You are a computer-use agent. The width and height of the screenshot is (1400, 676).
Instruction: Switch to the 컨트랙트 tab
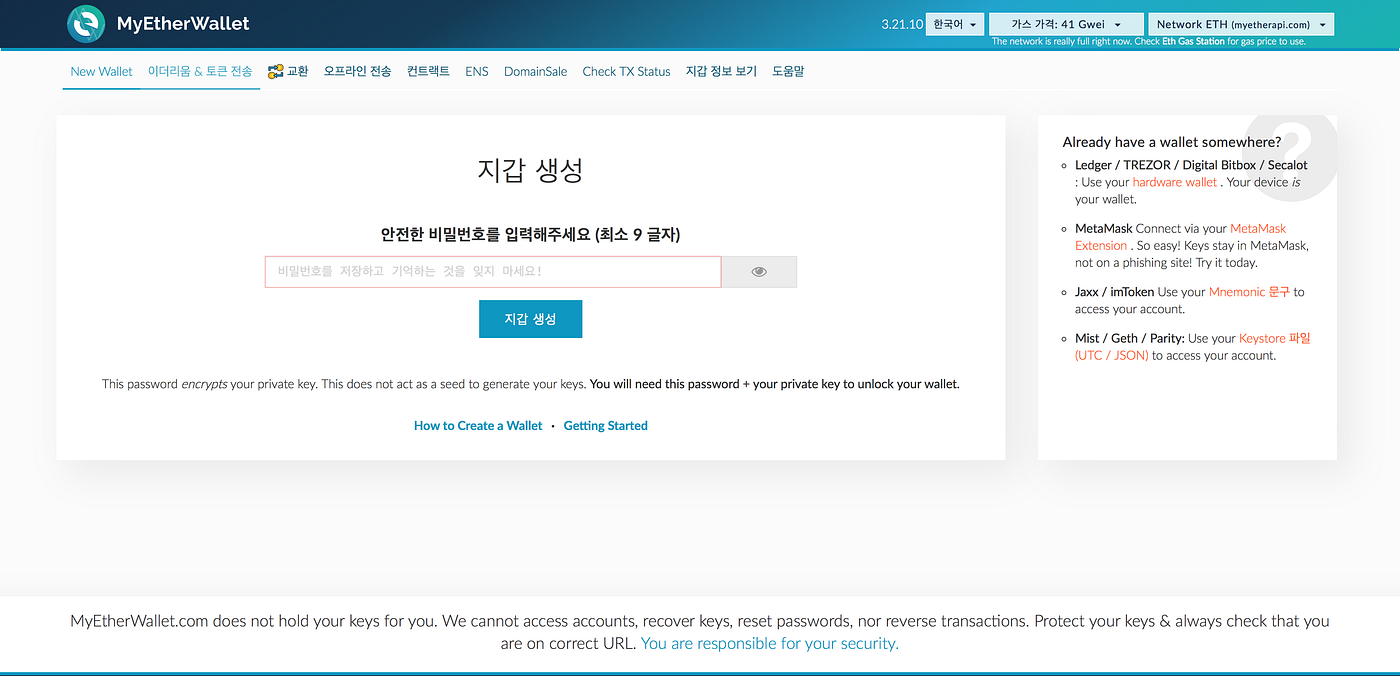click(x=428, y=72)
